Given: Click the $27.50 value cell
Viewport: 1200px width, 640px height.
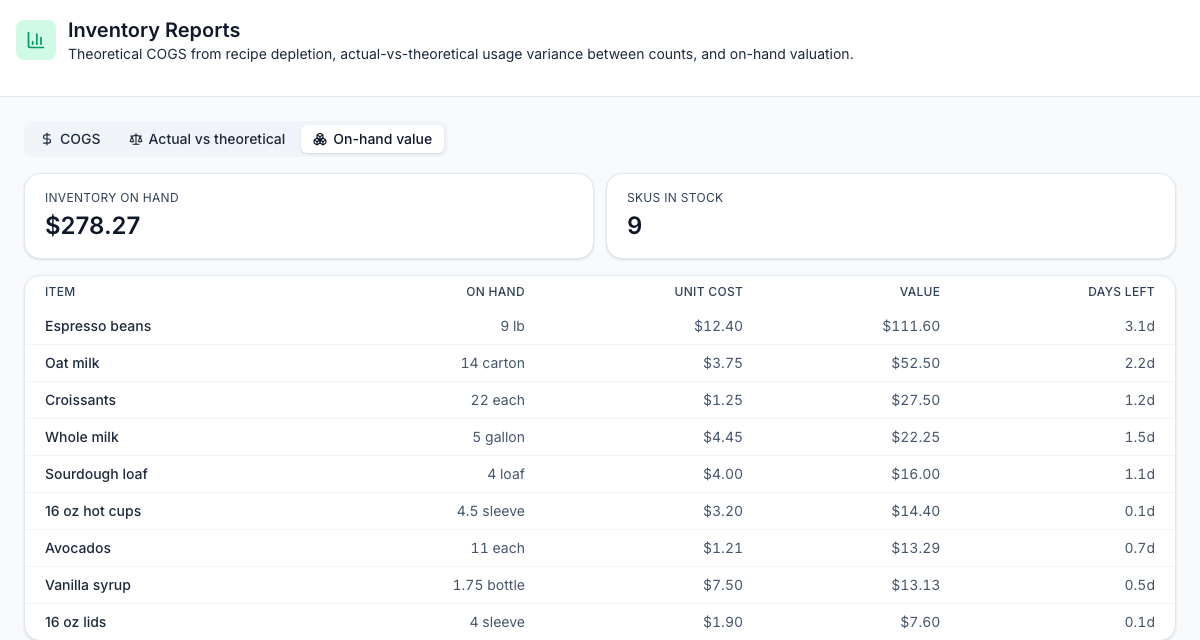Looking at the screenshot, I should pos(916,400).
